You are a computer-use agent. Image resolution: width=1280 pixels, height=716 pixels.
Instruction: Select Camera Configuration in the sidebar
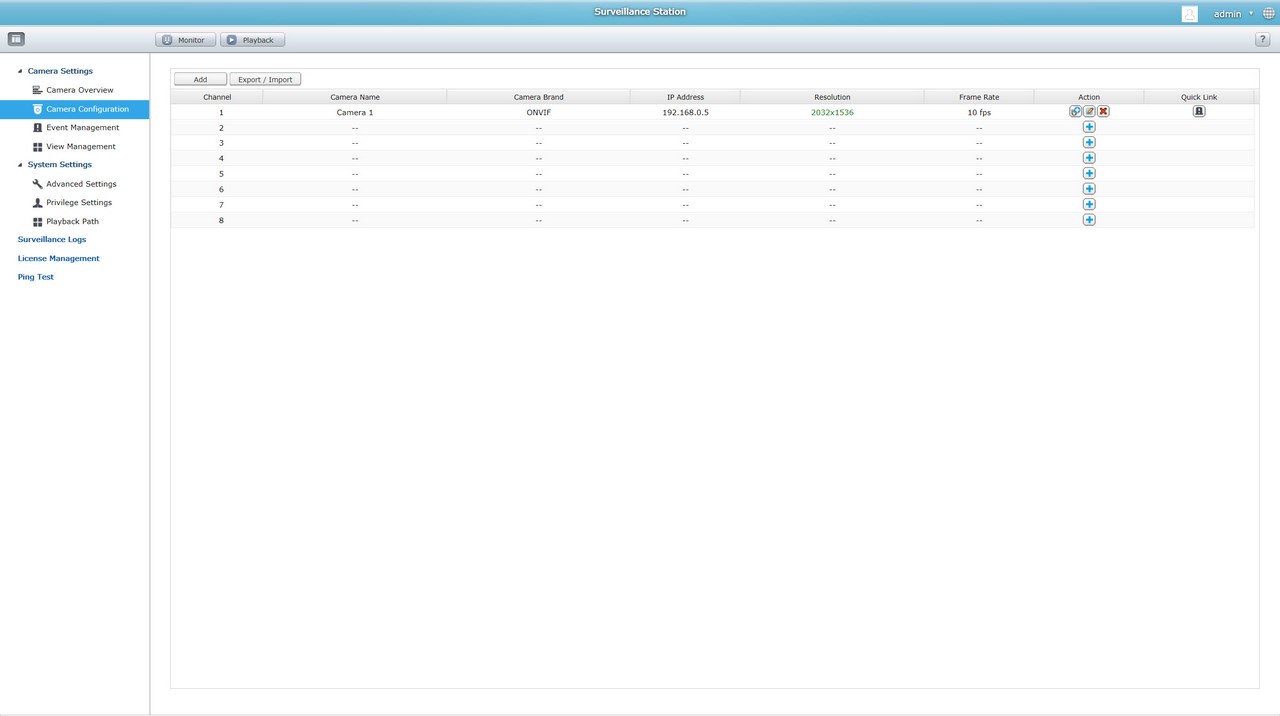click(75, 109)
